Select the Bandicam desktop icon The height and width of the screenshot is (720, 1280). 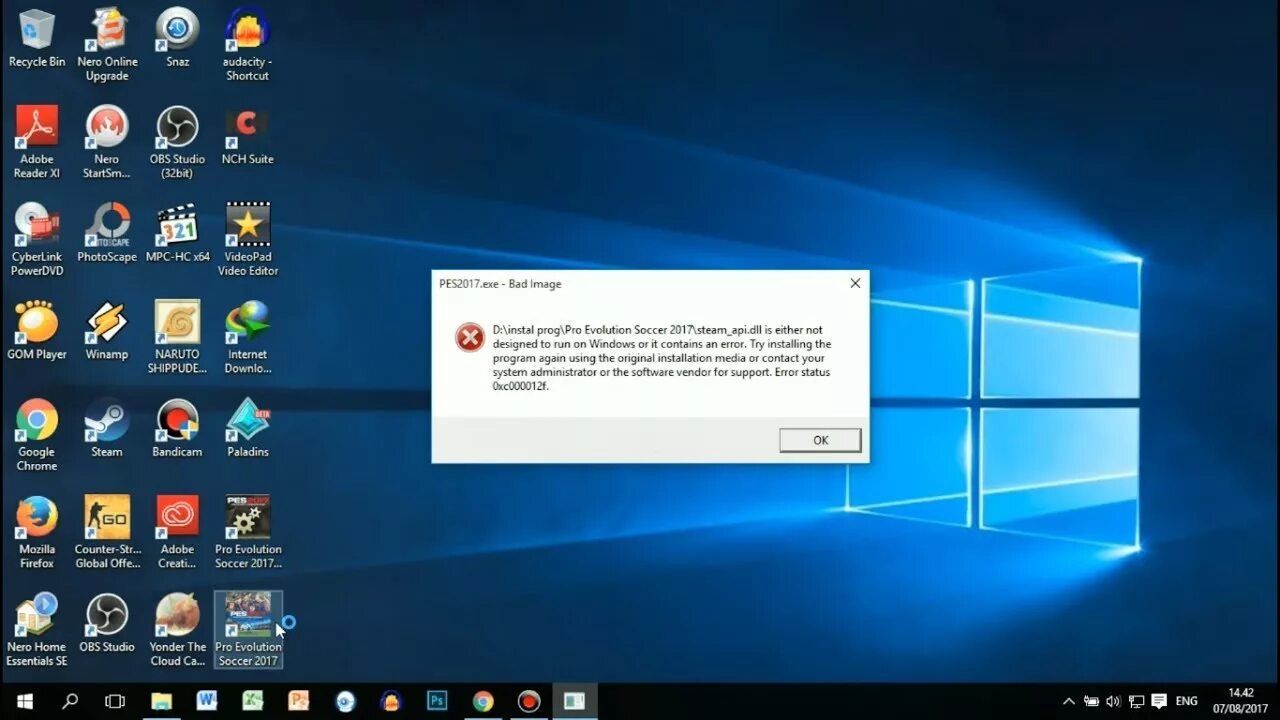pos(178,428)
